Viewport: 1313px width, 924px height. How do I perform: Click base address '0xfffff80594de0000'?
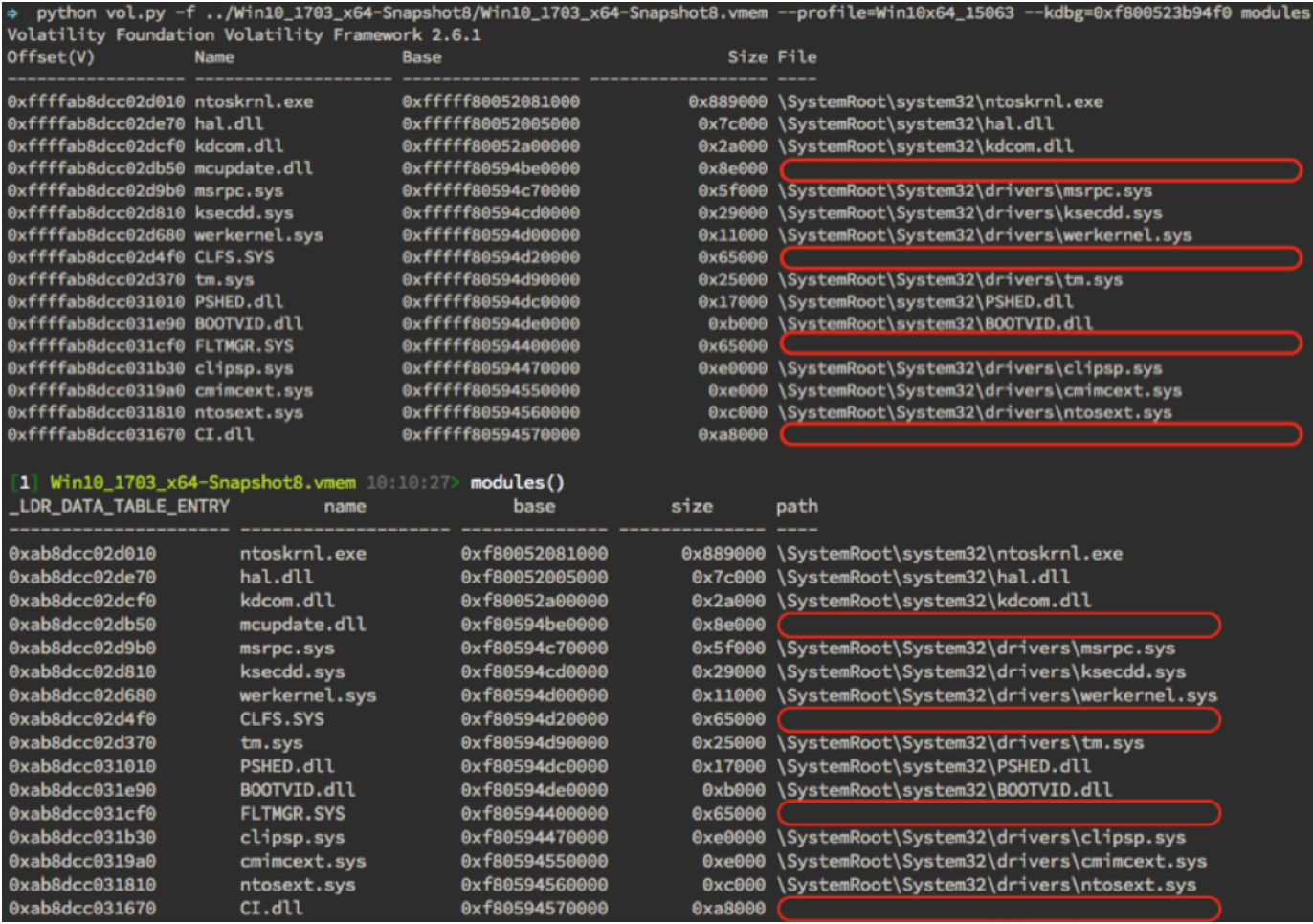pyautogui.click(x=491, y=323)
